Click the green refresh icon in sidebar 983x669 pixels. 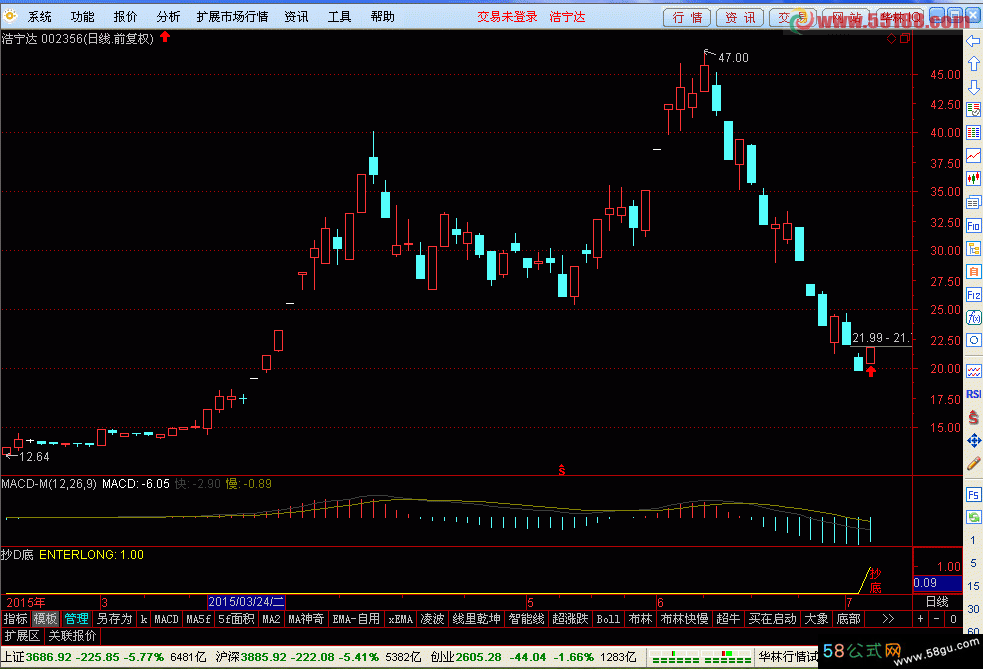tap(973, 517)
